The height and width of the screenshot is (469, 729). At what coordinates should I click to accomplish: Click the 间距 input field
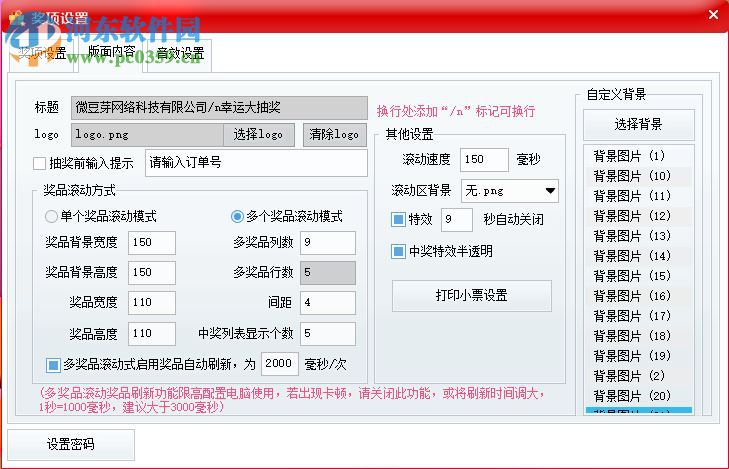(x=328, y=303)
